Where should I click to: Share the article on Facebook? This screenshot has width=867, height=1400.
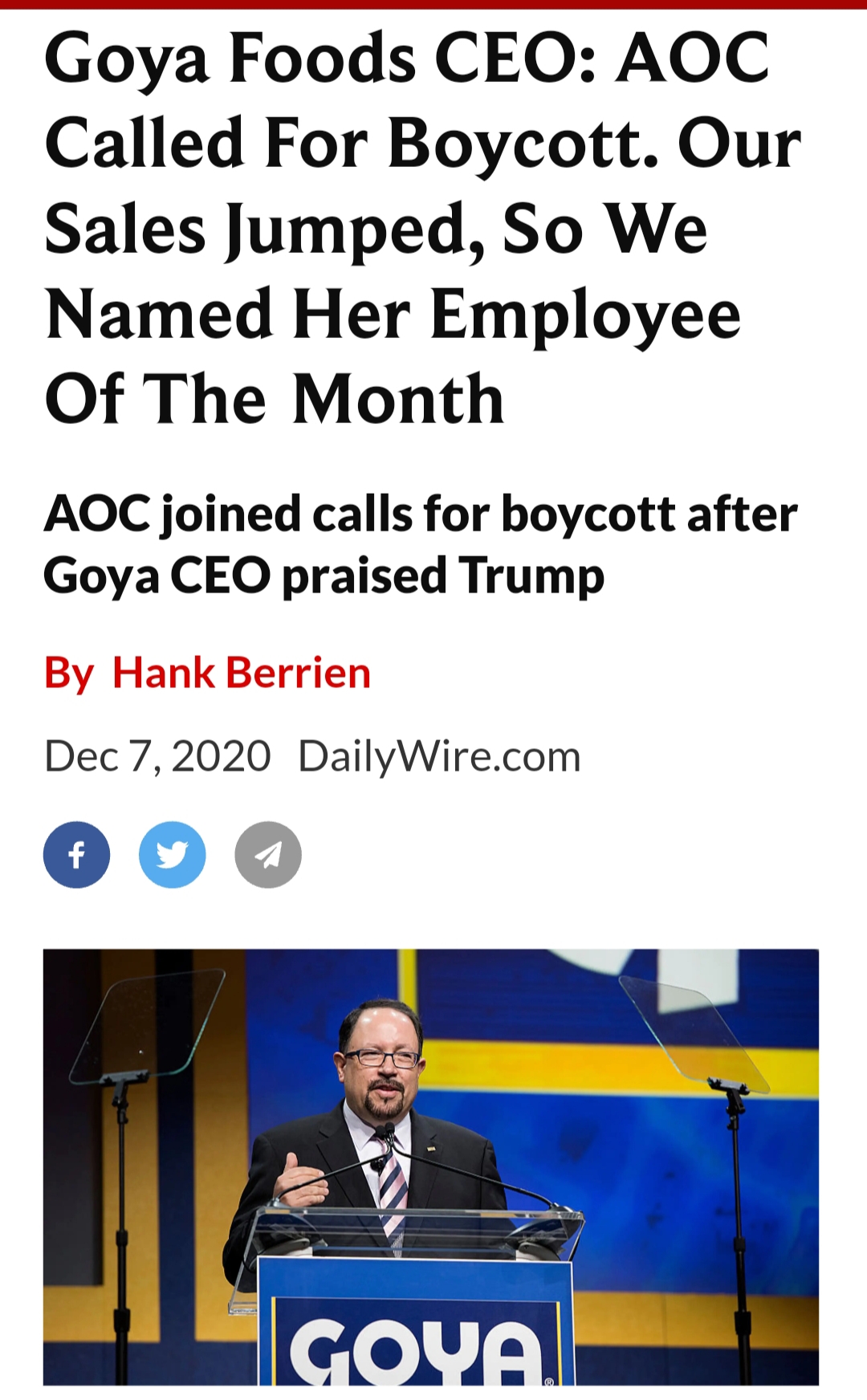[x=76, y=854]
